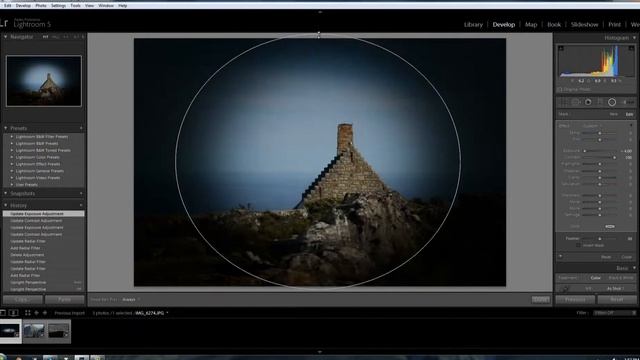Screen dimensions: 640x360
Task: Open the Settings menu
Action: 58,6
